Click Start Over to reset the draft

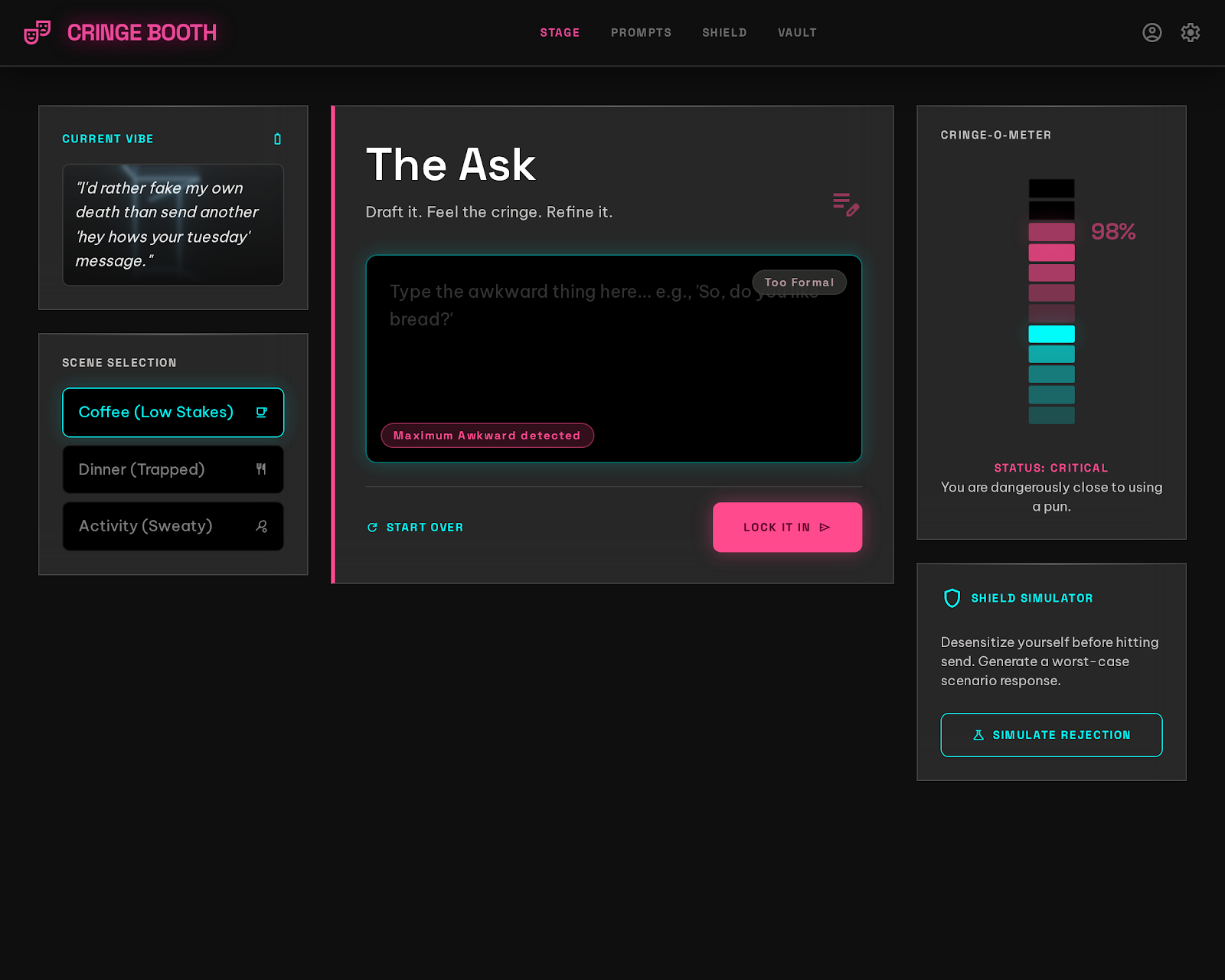coord(415,528)
